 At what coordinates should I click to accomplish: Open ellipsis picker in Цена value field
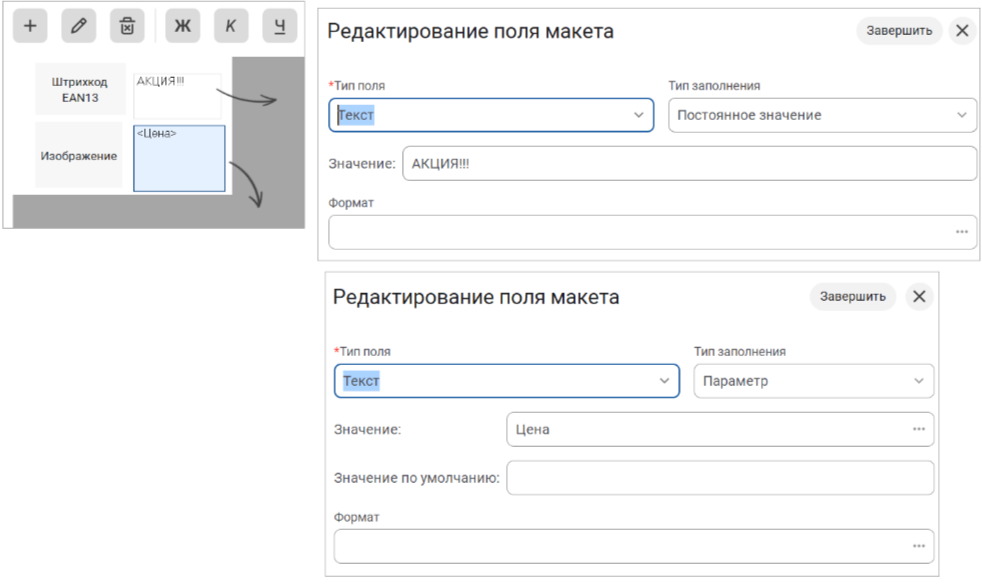pyautogui.click(x=919, y=430)
